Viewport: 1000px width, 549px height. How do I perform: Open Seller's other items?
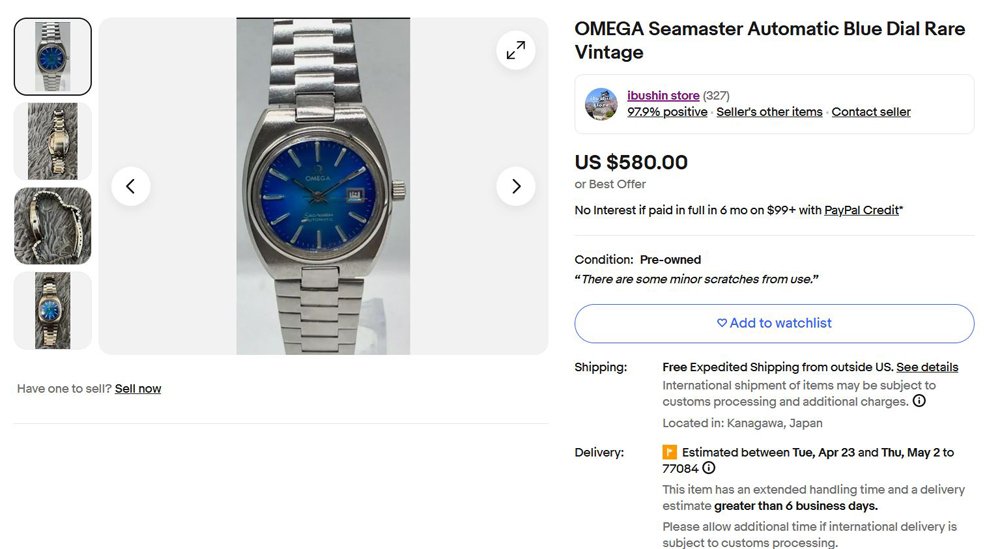click(769, 112)
